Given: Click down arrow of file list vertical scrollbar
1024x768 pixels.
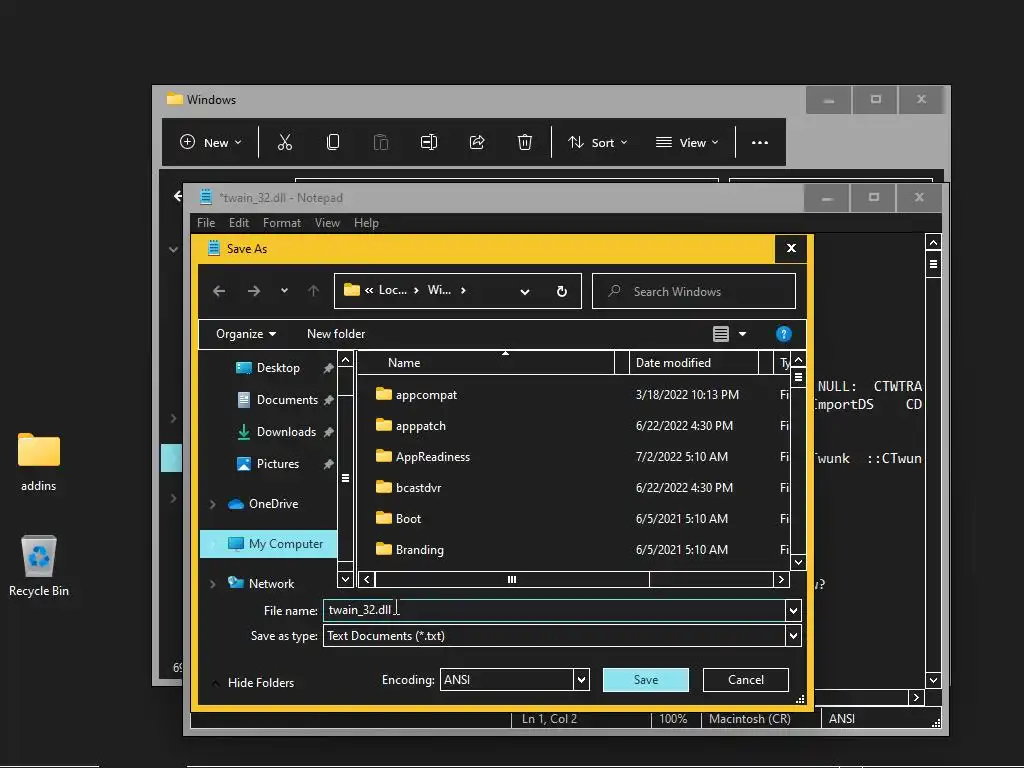Looking at the screenshot, I should [x=798, y=562].
